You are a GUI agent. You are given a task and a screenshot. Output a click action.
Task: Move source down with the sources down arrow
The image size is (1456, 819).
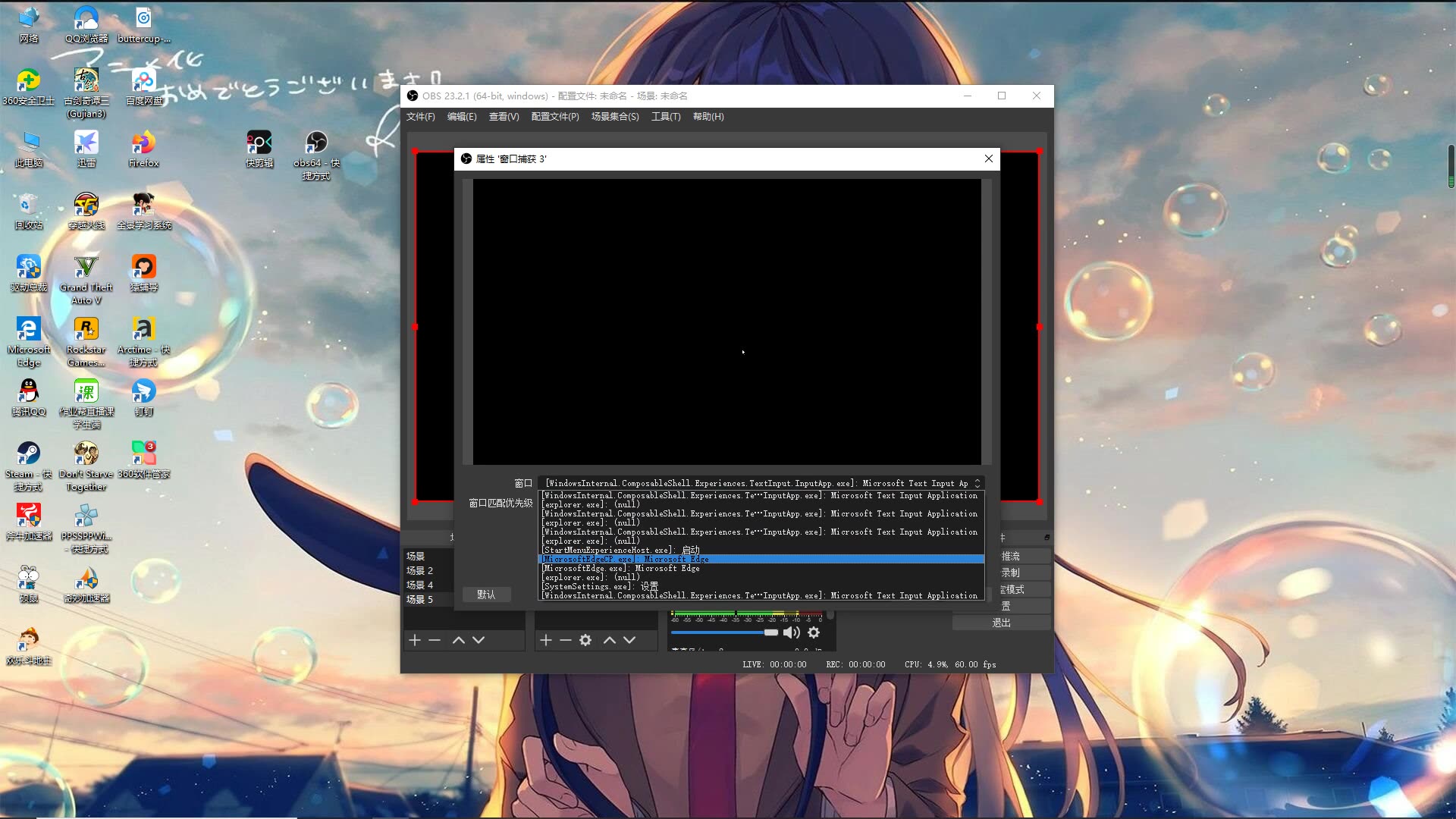pyautogui.click(x=629, y=640)
